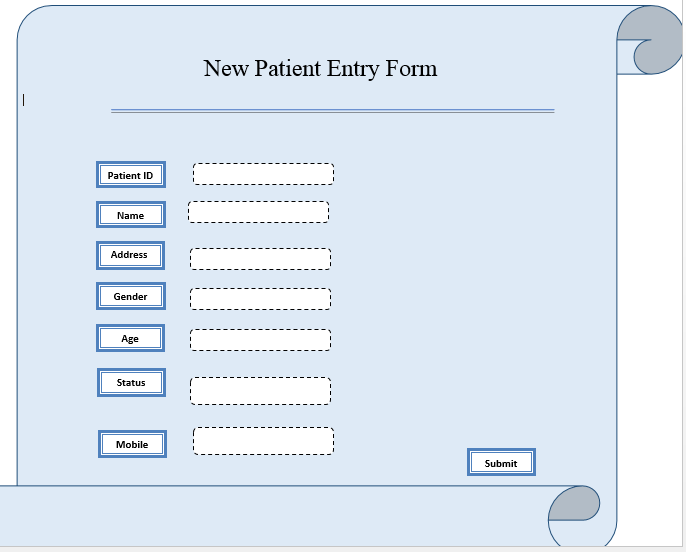Focus the Patient ID input field
686x552 pixels.
[x=263, y=174]
